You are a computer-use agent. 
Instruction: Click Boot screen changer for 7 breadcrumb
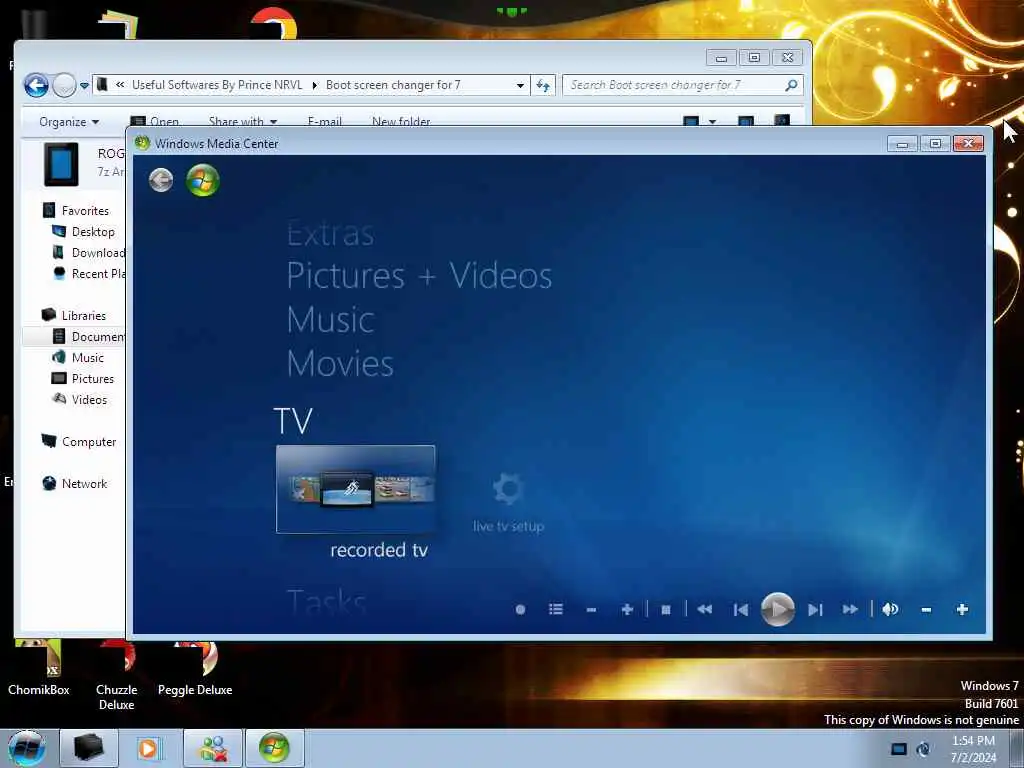click(x=393, y=85)
